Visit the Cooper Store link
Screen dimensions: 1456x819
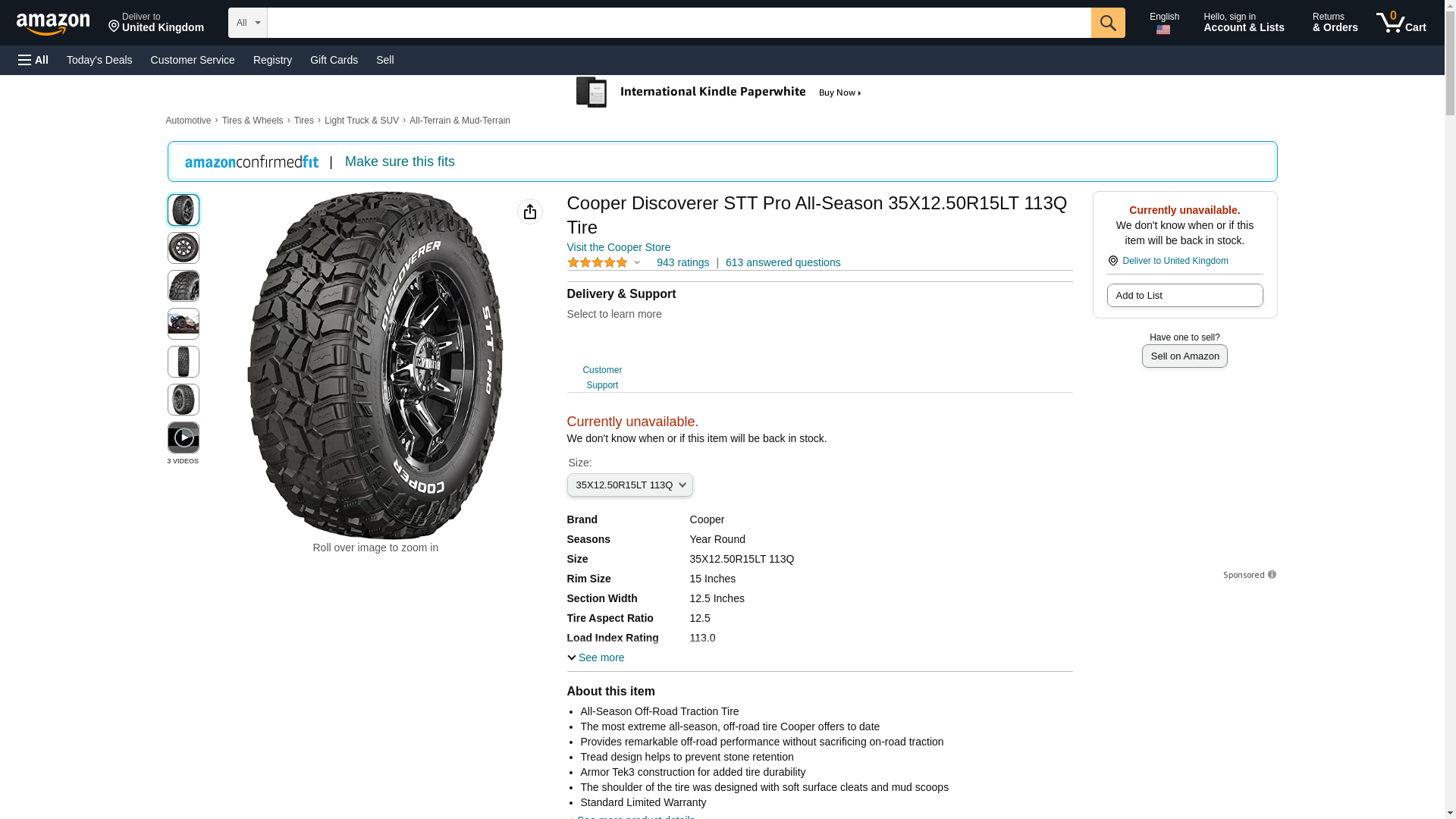[x=618, y=247]
